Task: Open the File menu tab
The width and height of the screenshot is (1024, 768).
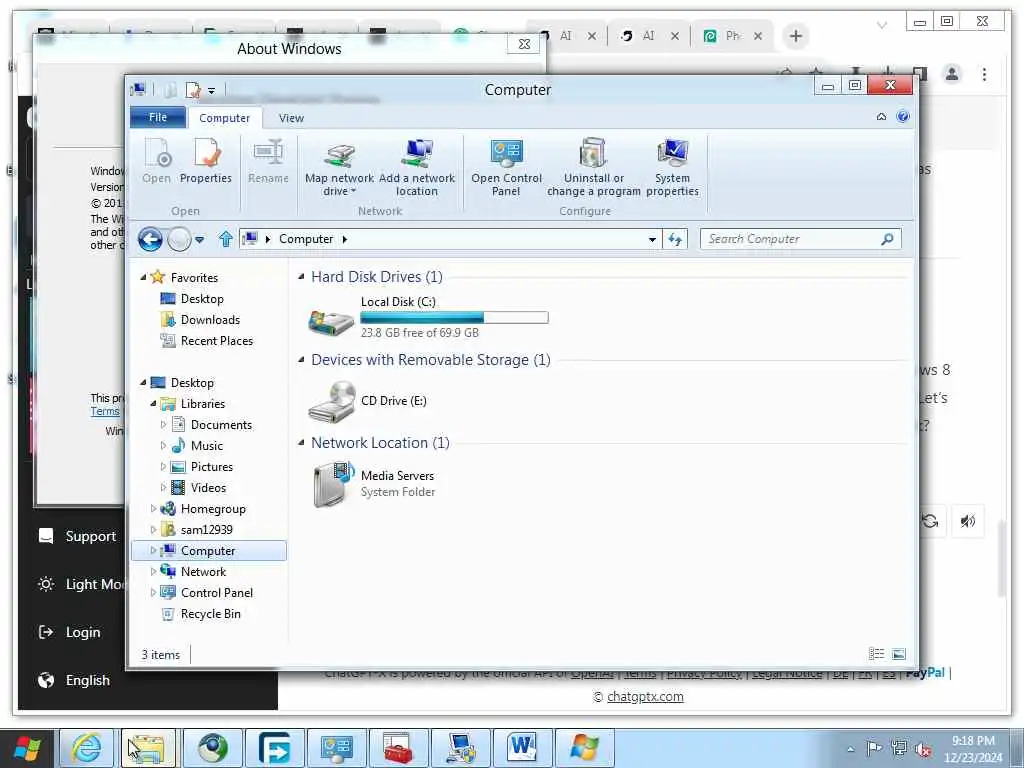Action: (158, 118)
